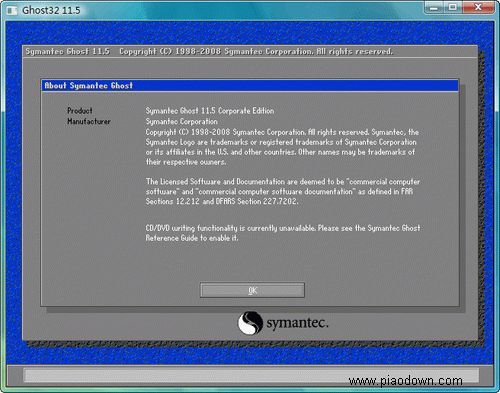Screen dimensions: 500x393
Task: Click the 'Symantec Corporation' manufacturer value
Action: point(182,122)
